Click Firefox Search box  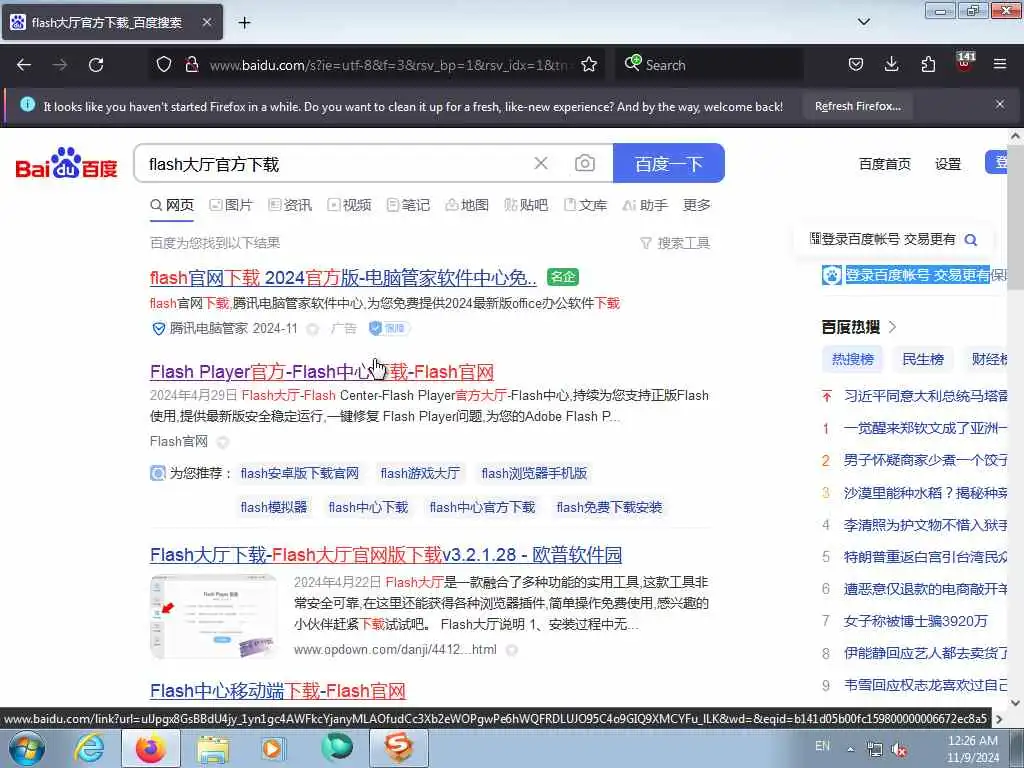coord(709,65)
